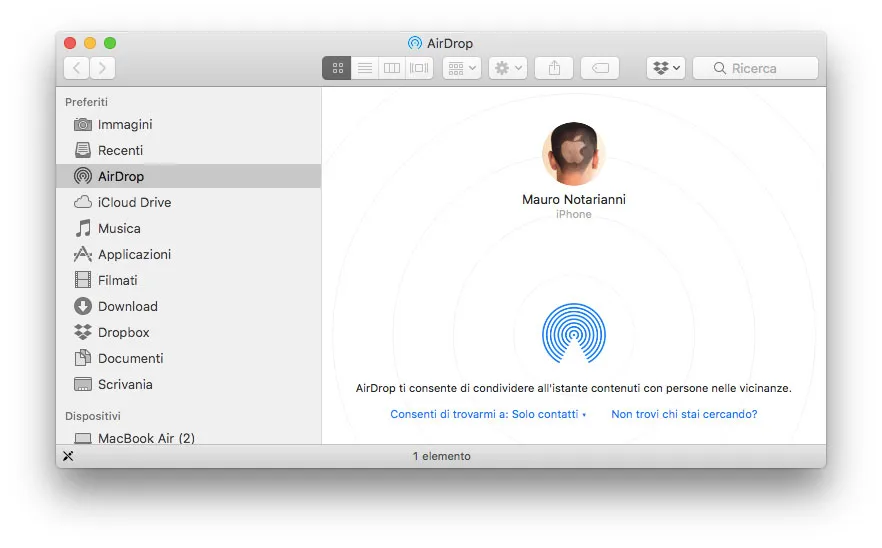Click the large blue AirDrop icon
This screenshot has width=882, height=548.
tap(574, 333)
